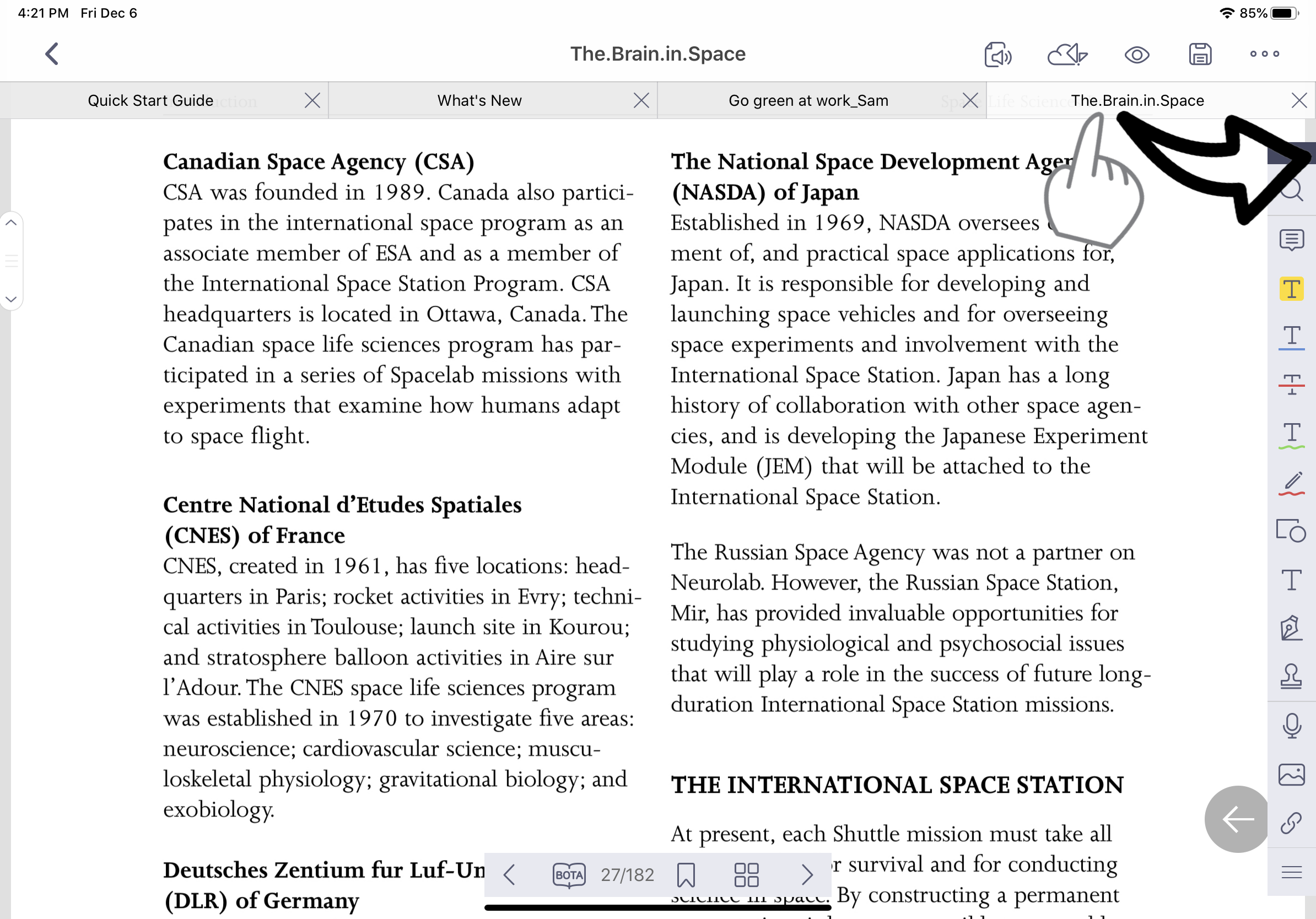Select the stamp tool

(1291, 676)
